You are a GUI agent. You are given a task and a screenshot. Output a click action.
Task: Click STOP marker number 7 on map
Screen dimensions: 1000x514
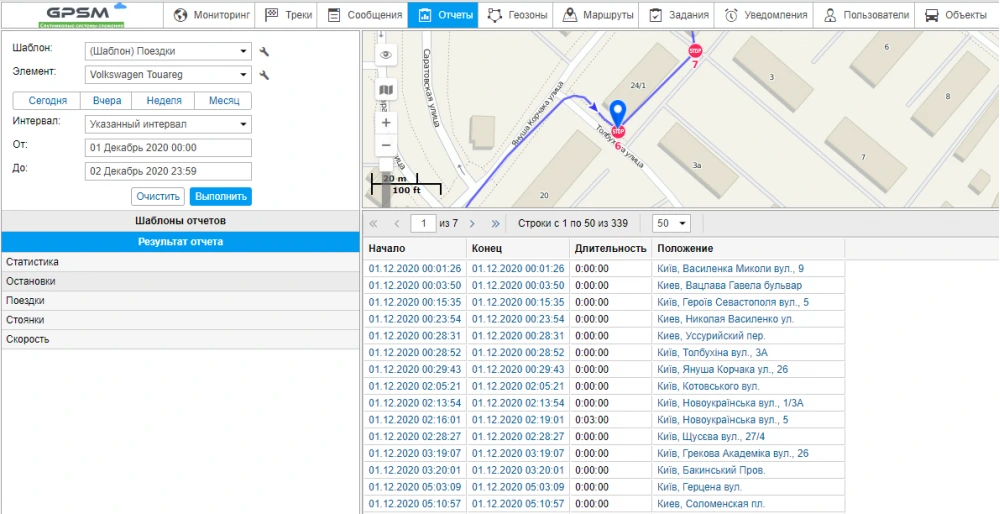click(x=695, y=51)
